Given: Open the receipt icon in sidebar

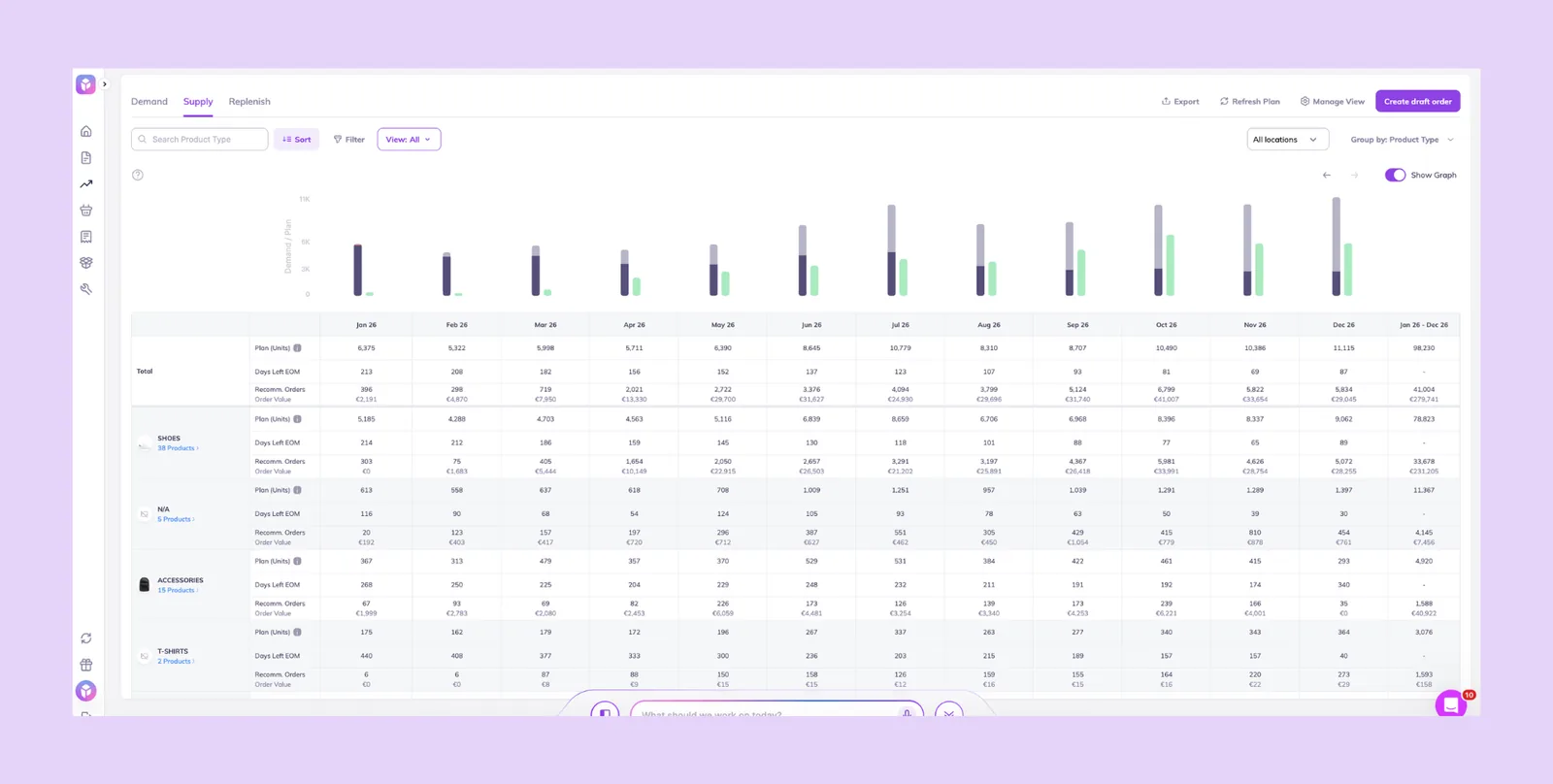Looking at the screenshot, I should tap(86, 237).
